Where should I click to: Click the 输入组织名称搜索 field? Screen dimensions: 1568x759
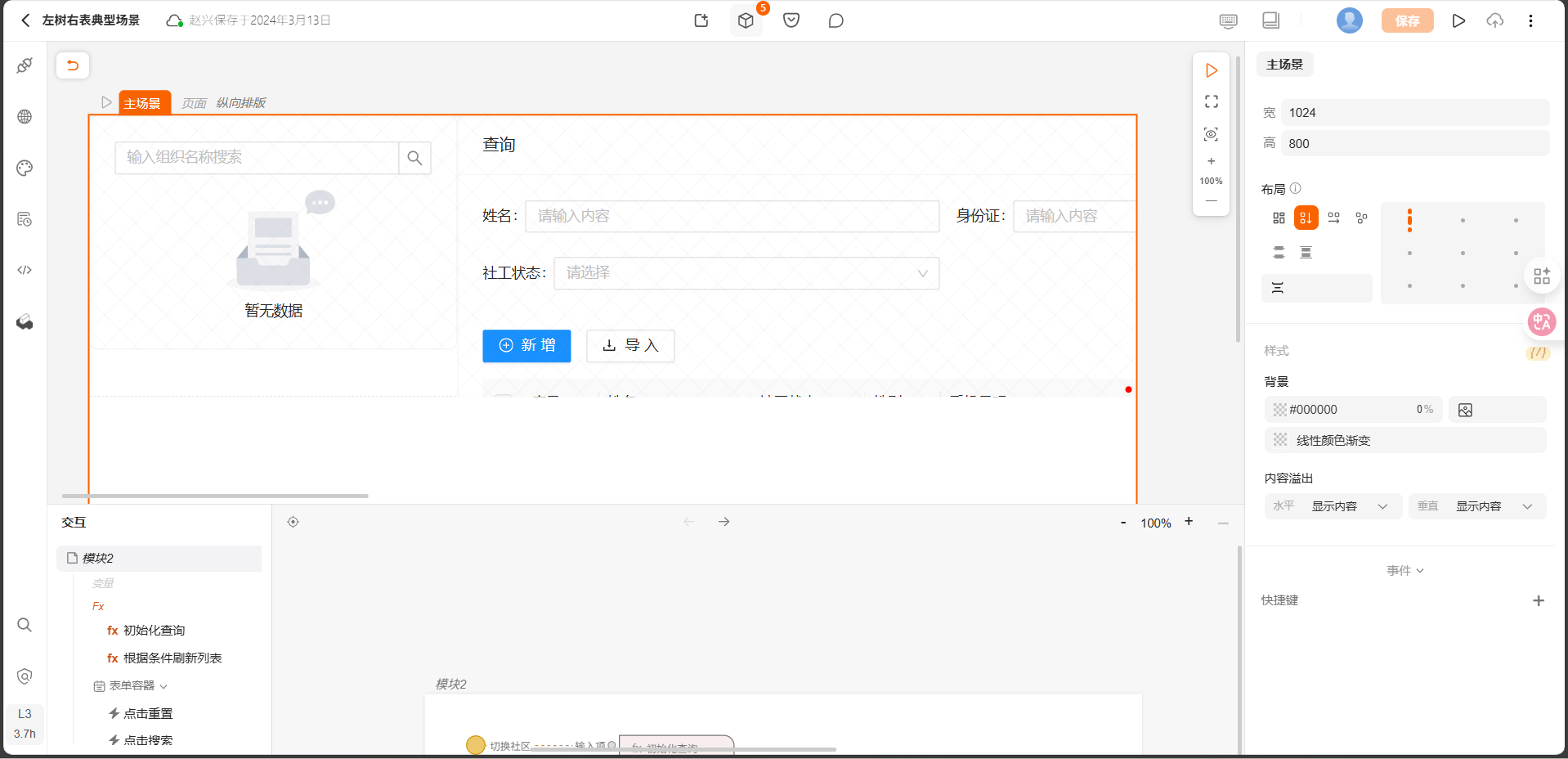click(257, 157)
